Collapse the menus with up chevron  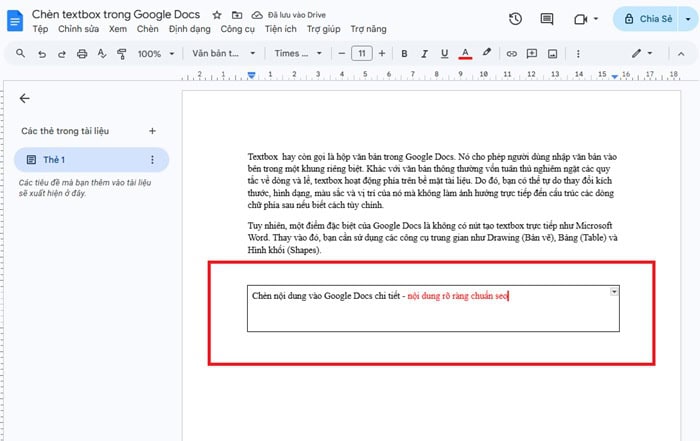tap(681, 54)
